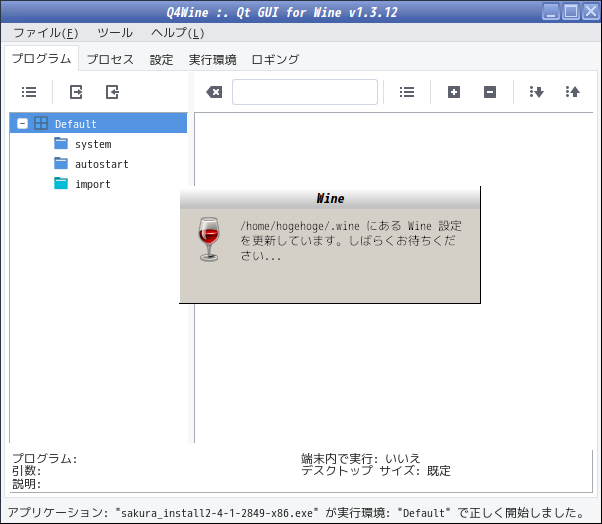Click the blue system folder icon
Viewport: 602px width, 524px height.
pyautogui.click(x=61, y=143)
